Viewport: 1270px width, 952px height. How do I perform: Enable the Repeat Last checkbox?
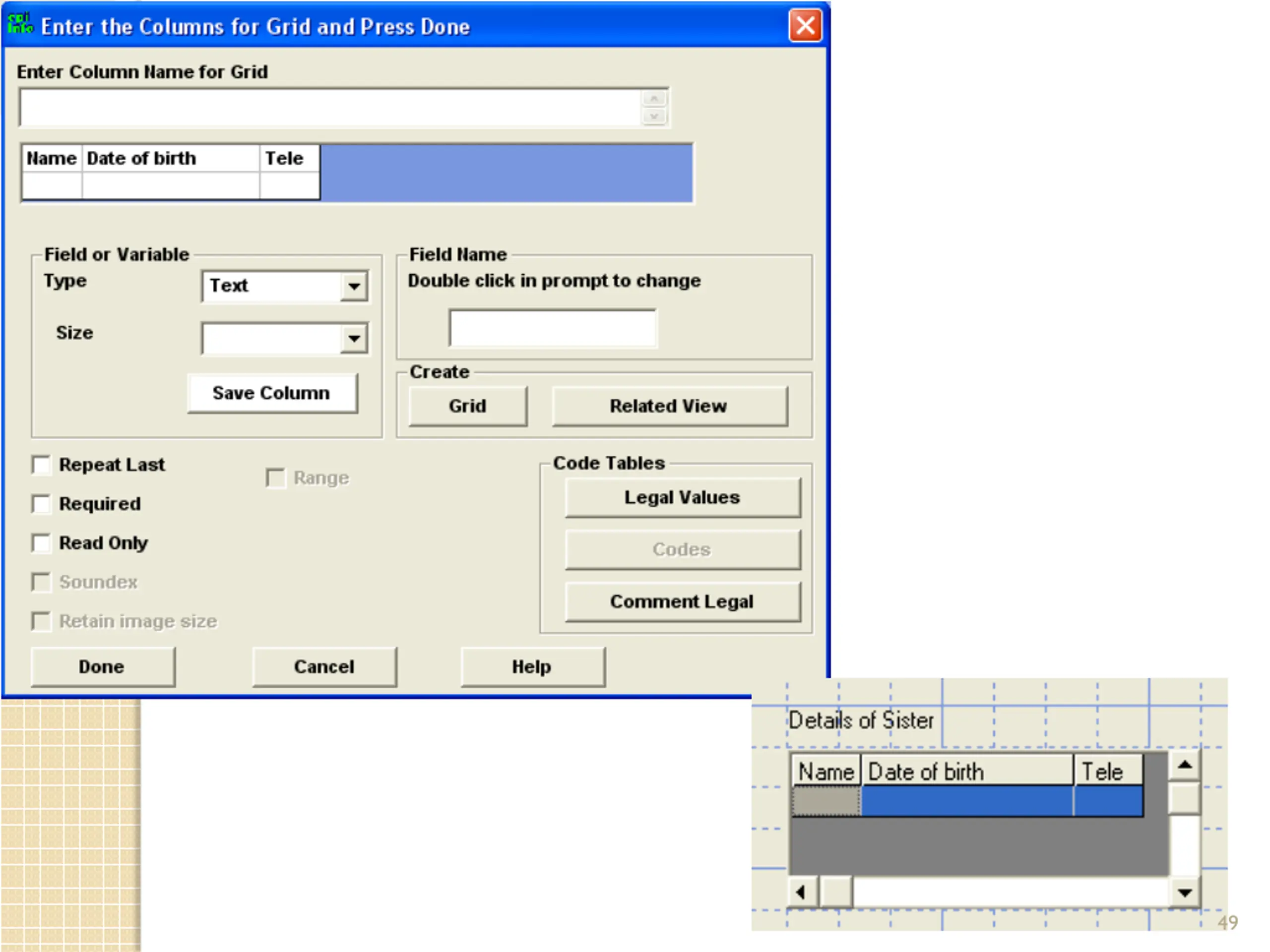coord(41,465)
